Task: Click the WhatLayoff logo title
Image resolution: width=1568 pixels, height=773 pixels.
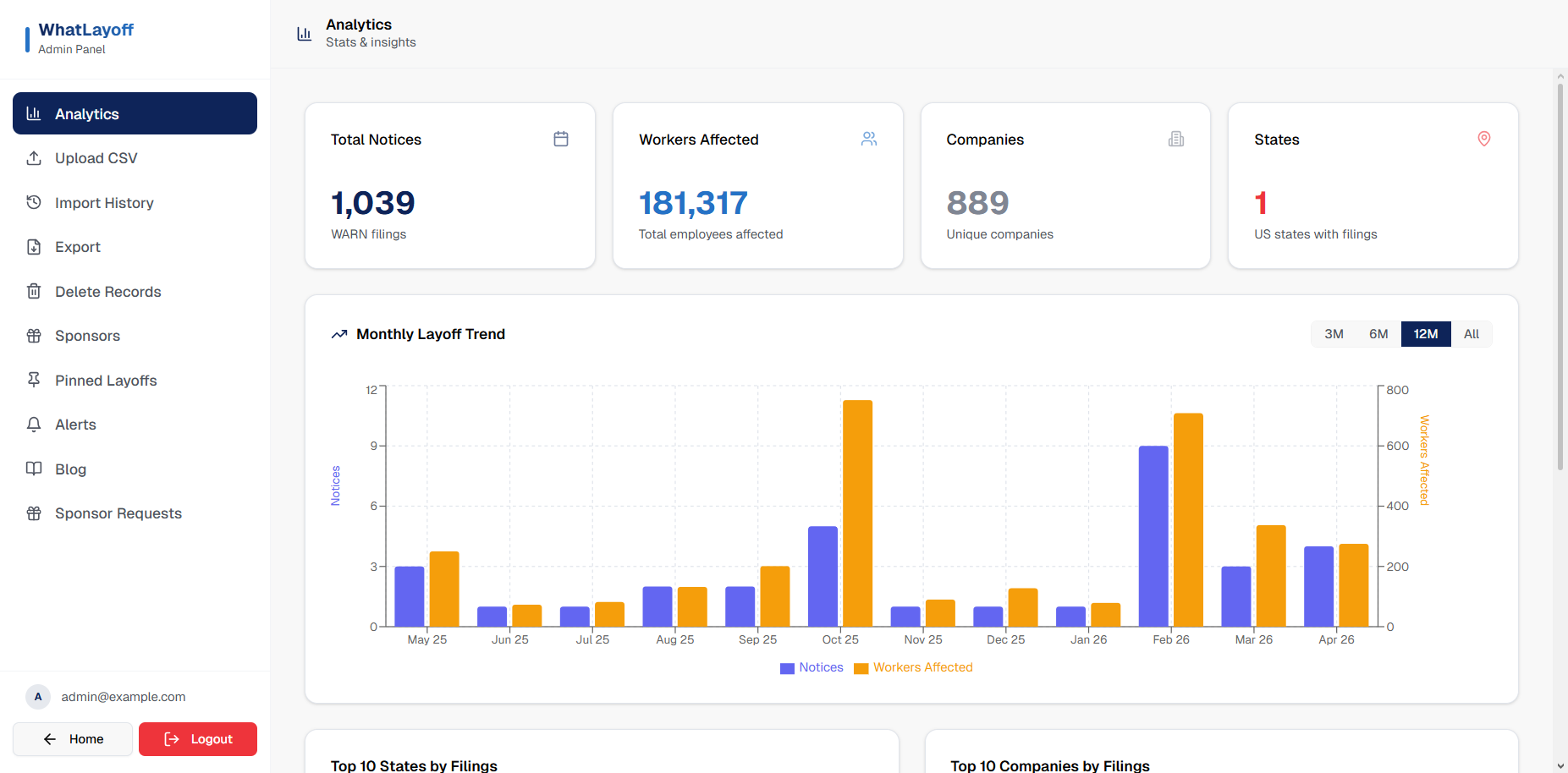Action: tap(85, 30)
